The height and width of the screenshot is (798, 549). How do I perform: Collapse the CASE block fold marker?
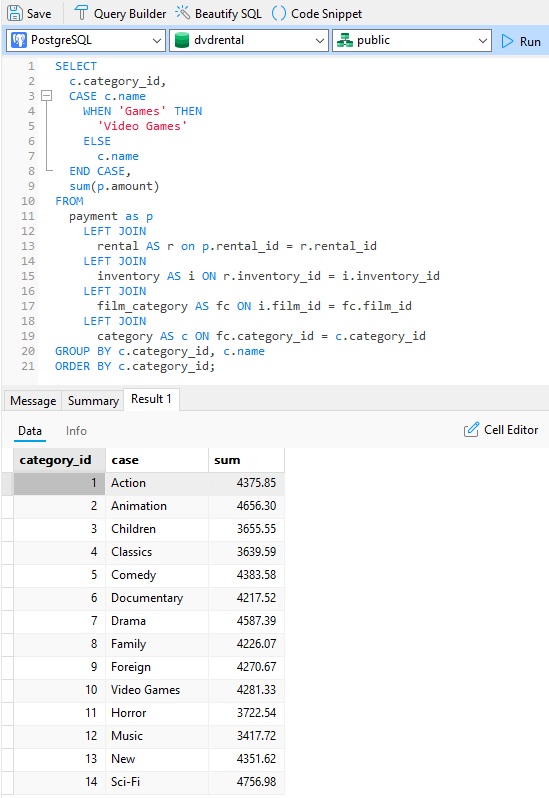[46, 95]
